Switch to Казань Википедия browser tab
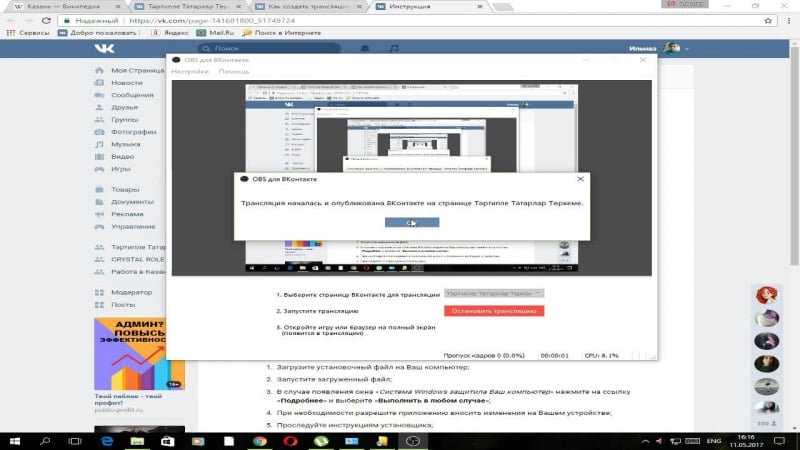 [x=64, y=7]
